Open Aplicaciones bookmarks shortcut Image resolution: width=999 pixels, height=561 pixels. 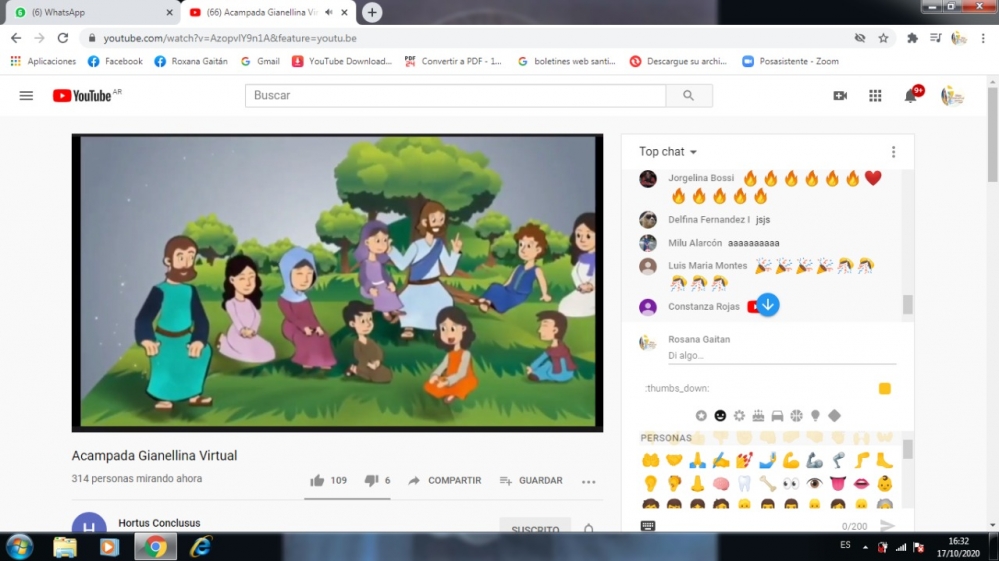click(43, 61)
